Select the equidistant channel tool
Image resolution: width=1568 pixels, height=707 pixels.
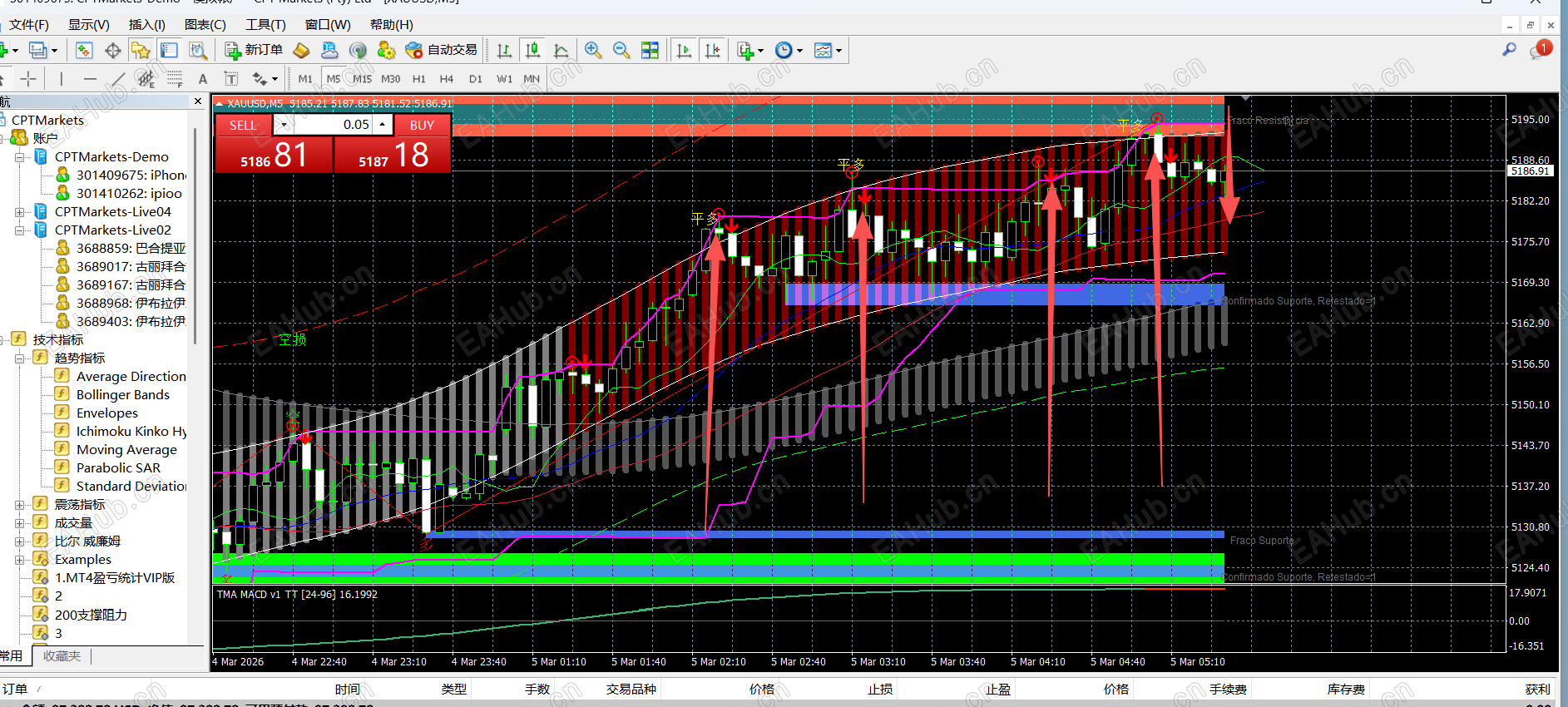(x=146, y=79)
